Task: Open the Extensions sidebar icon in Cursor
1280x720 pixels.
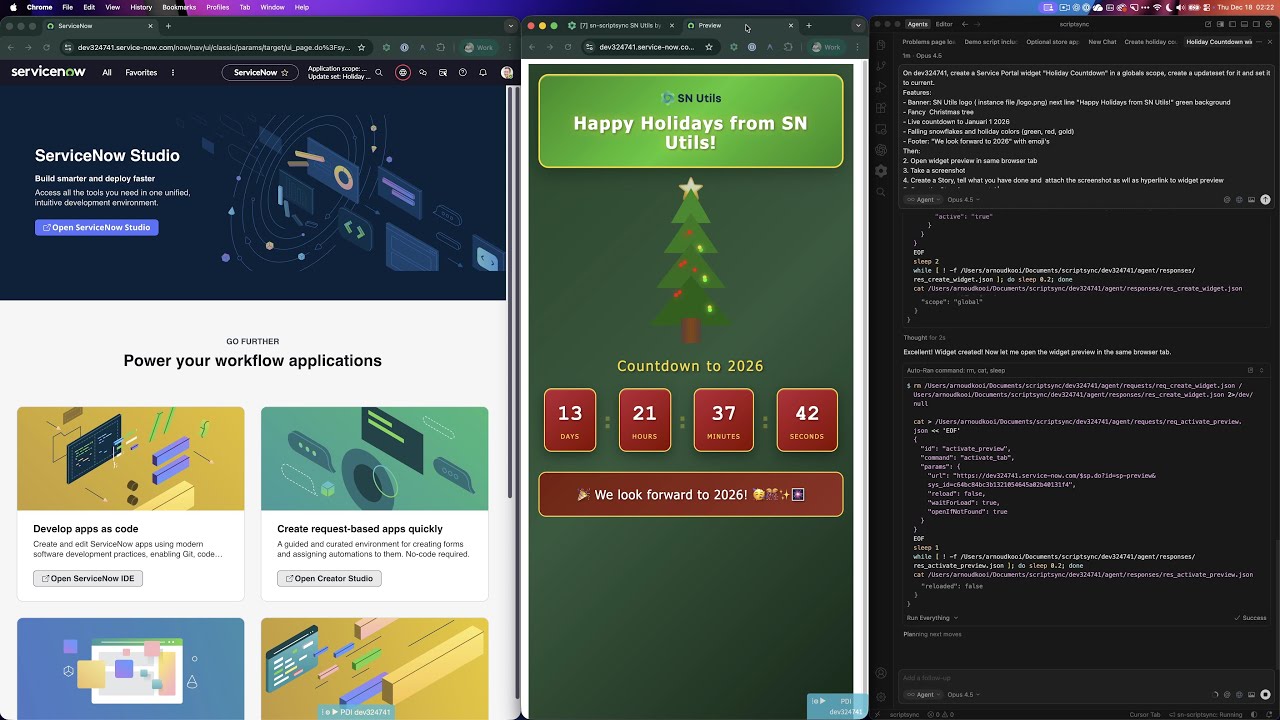Action: coord(881,108)
